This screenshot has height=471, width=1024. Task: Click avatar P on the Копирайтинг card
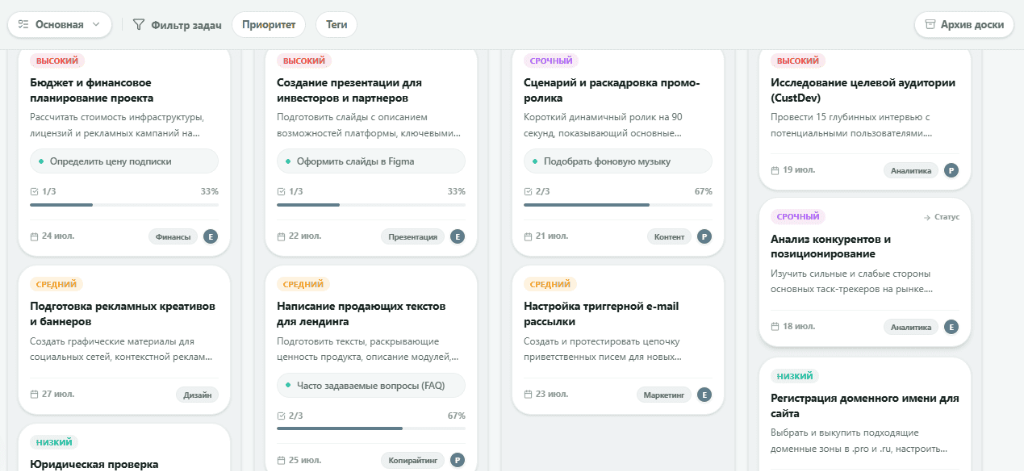(x=457, y=460)
